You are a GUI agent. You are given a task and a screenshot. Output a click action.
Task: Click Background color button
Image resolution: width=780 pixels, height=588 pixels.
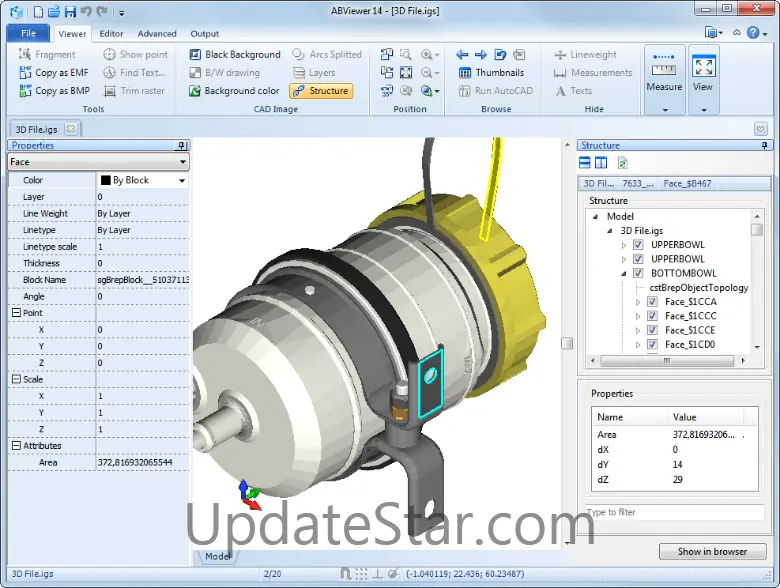234,91
